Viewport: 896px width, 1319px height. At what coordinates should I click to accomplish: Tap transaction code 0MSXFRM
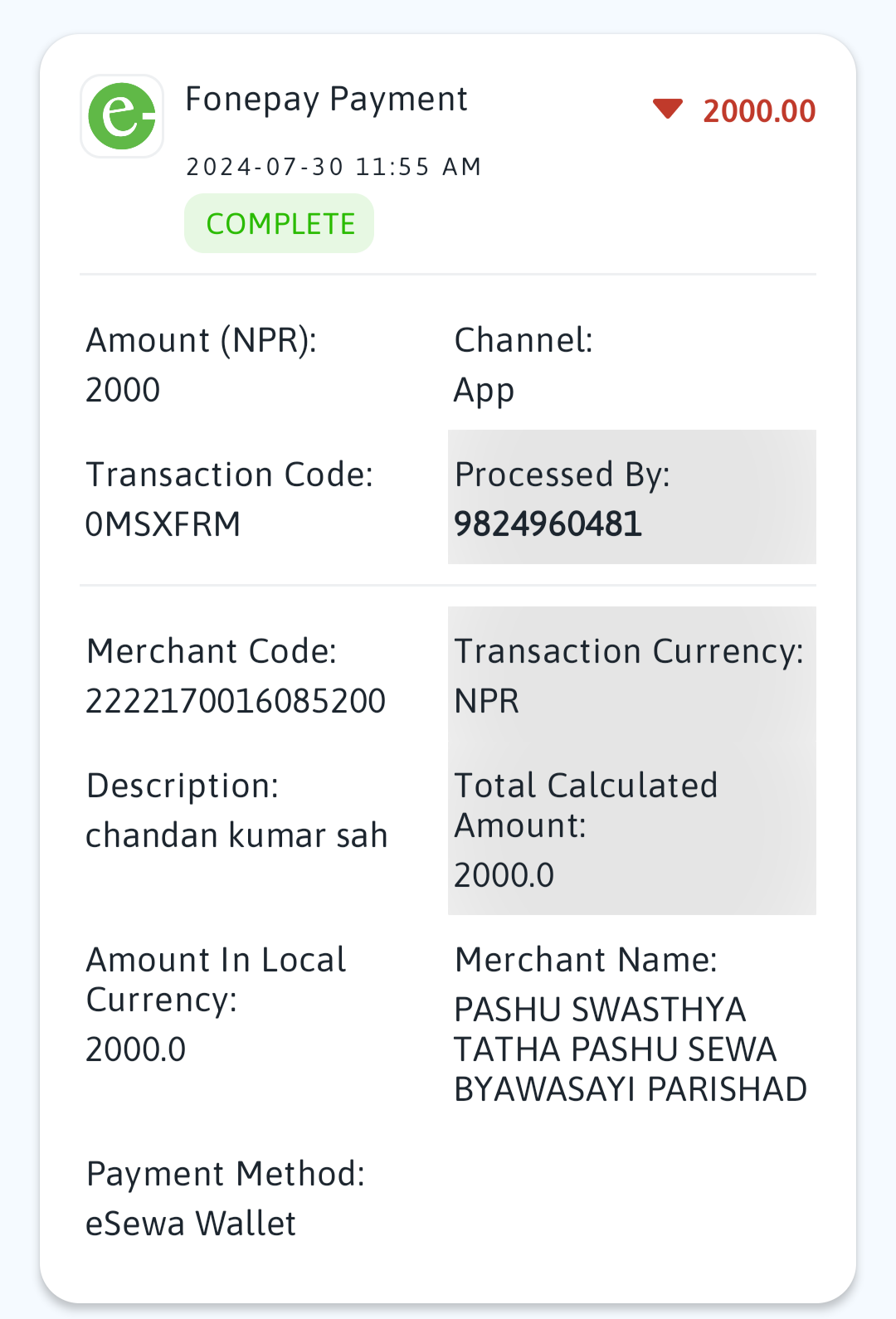pyautogui.click(x=163, y=524)
